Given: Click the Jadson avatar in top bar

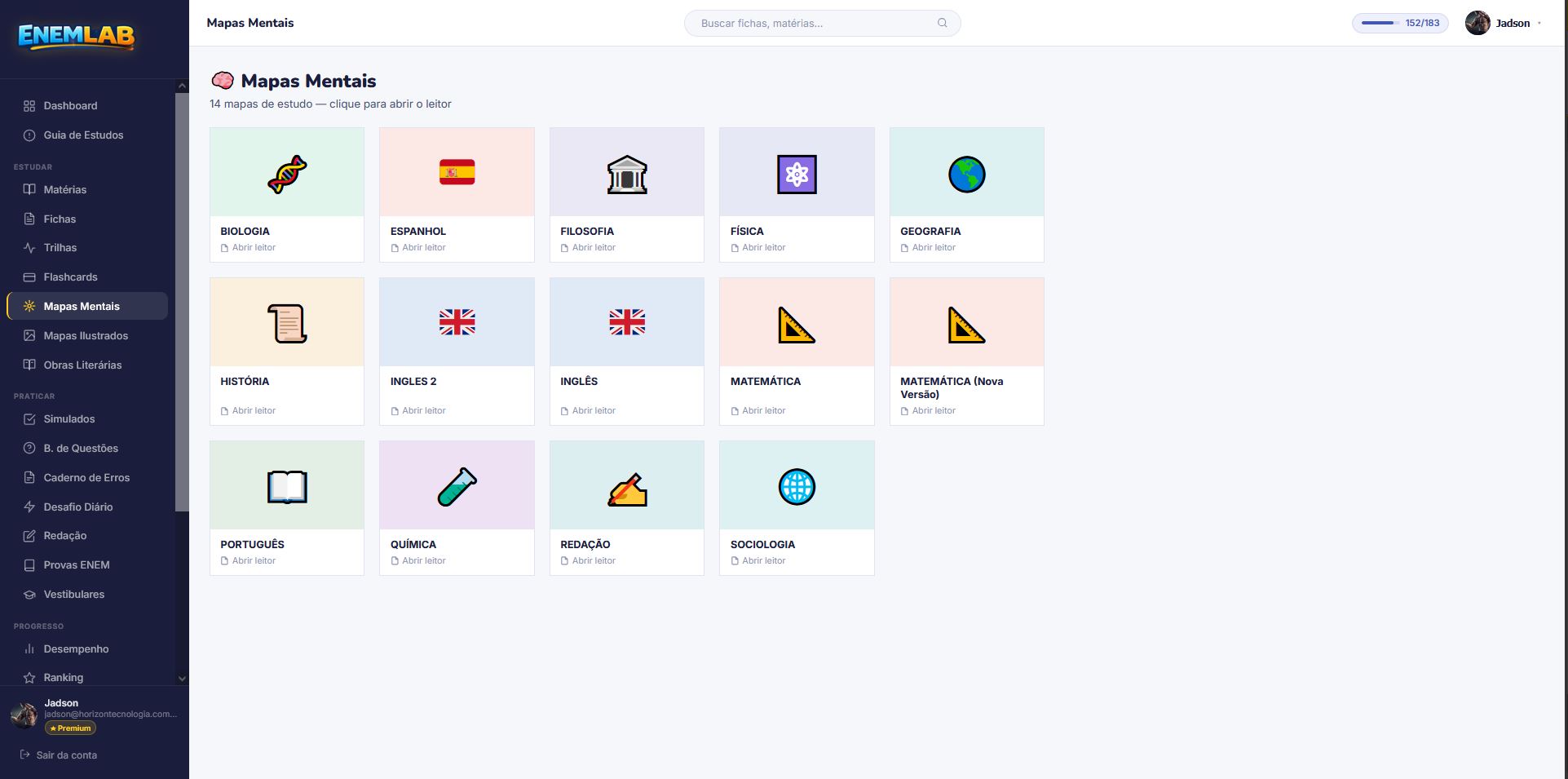Looking at the screenshot, I should point(1477,23).
